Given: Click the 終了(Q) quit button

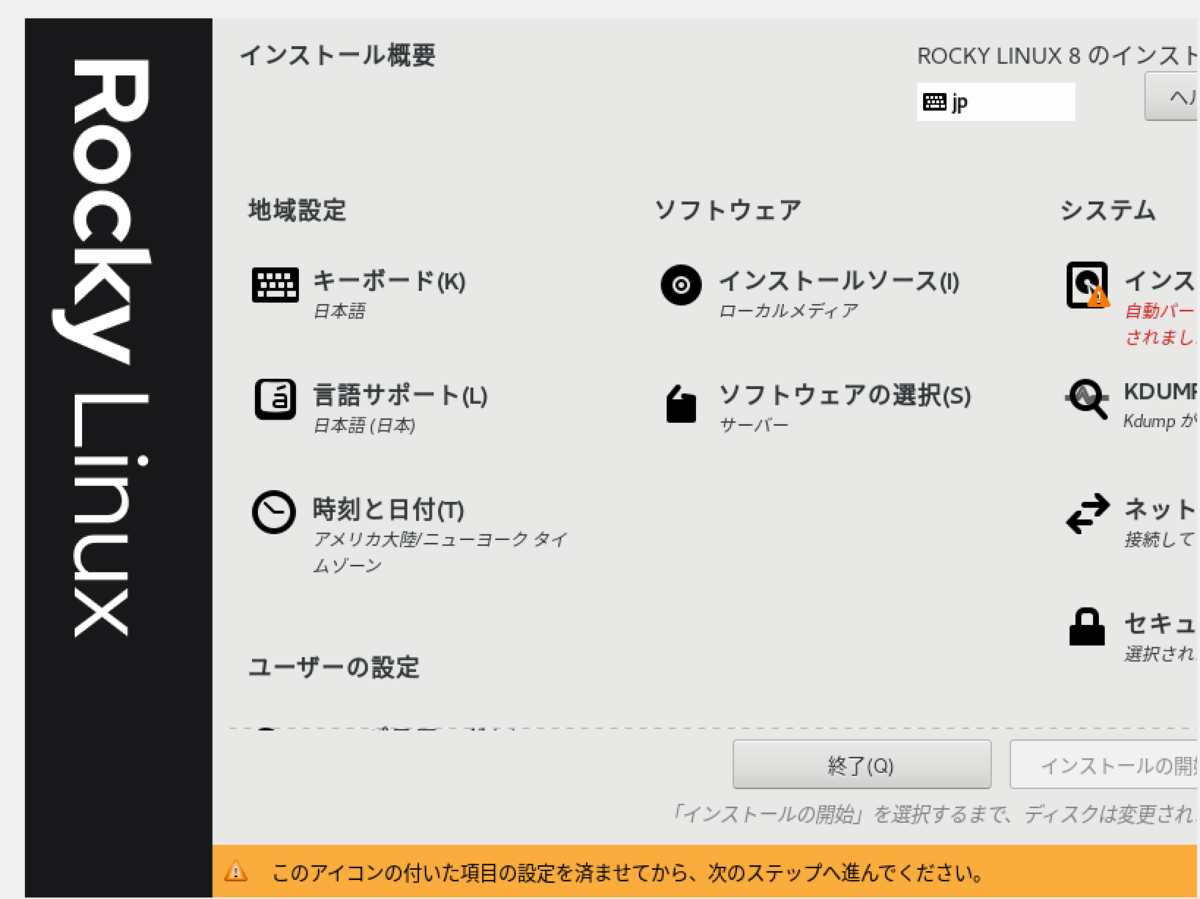Looking at the screenshot, I should [862, 765].
